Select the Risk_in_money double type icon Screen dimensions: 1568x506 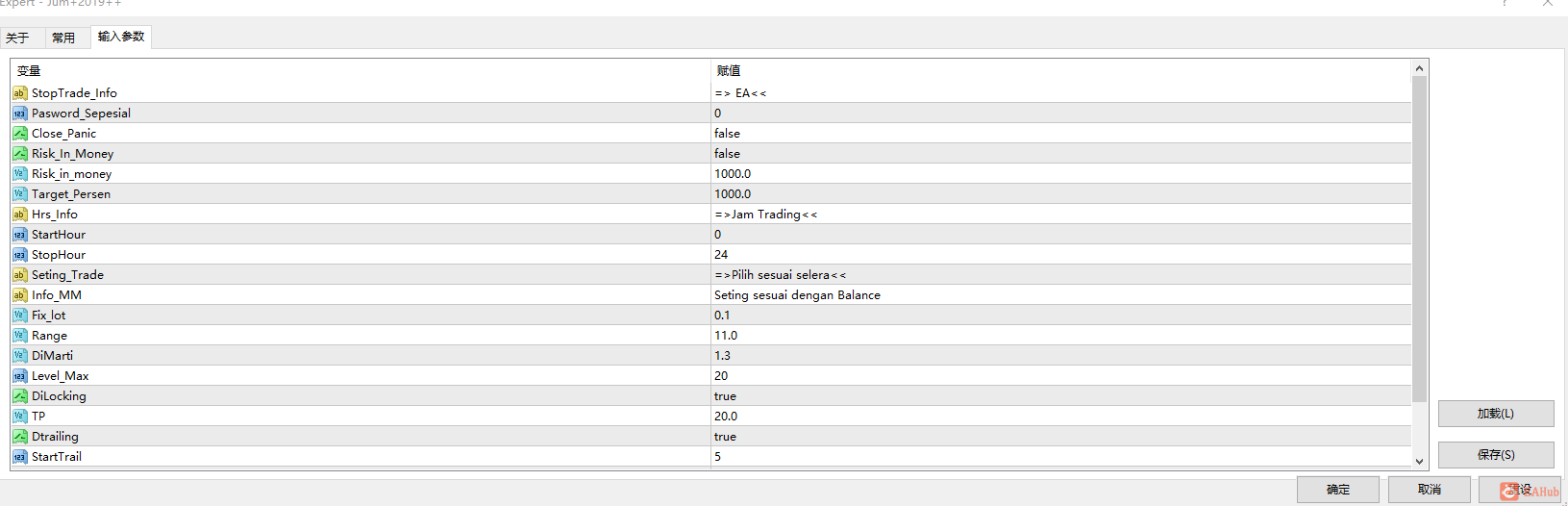coord(20,174)
